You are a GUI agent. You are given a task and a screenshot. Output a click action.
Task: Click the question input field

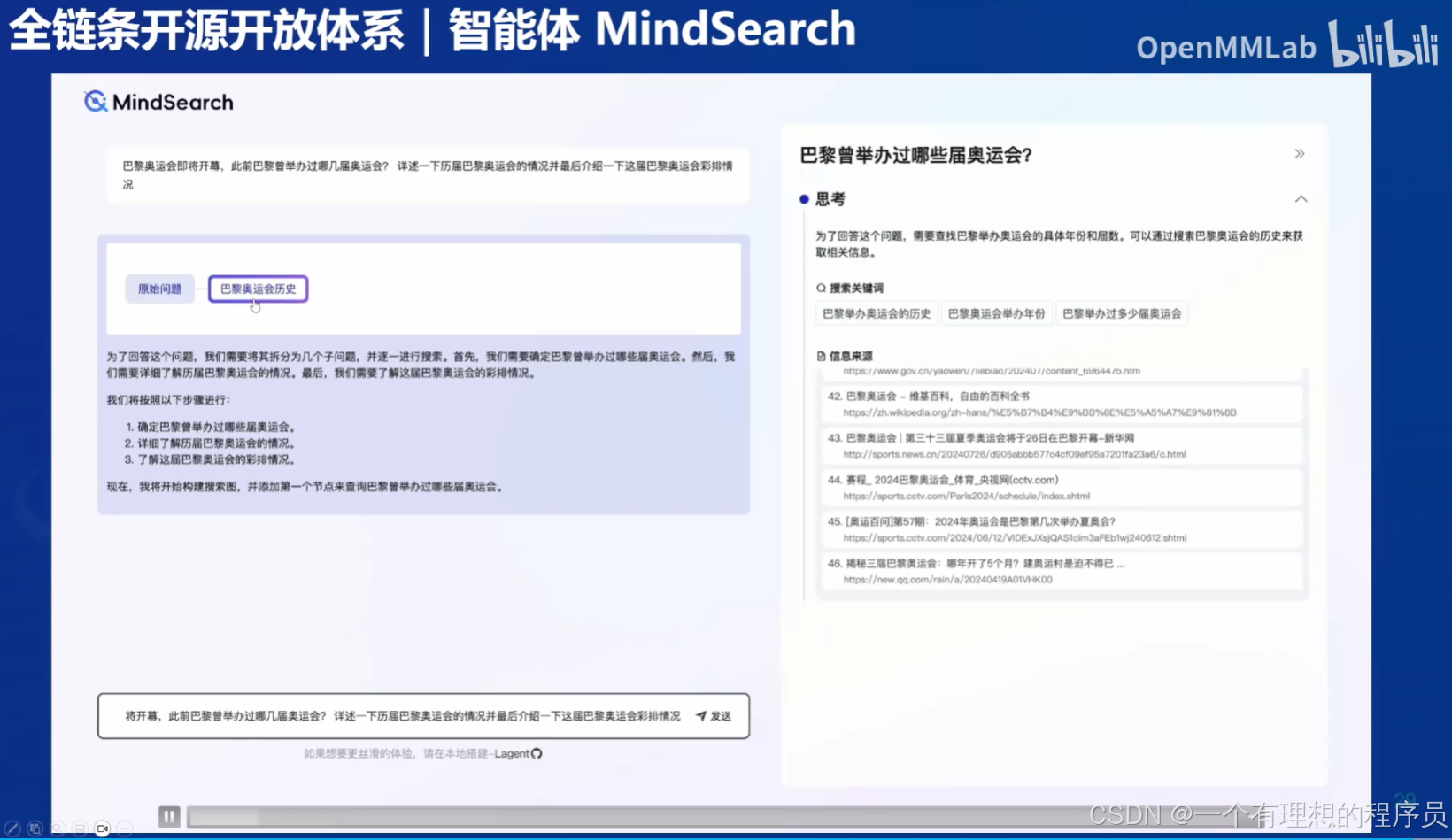click(423, 716)
